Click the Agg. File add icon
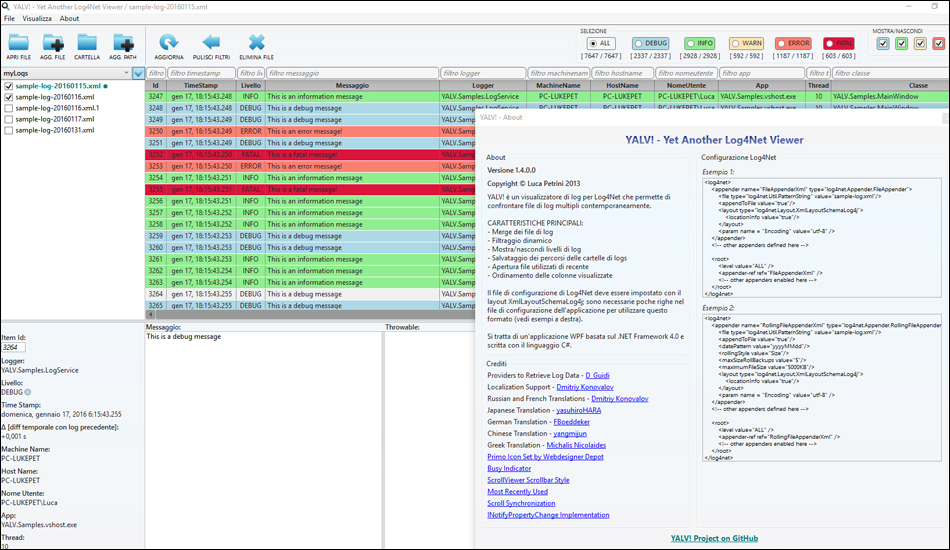Screen dimensions: 950x550 pyautogui.click(x=53, y=42)
